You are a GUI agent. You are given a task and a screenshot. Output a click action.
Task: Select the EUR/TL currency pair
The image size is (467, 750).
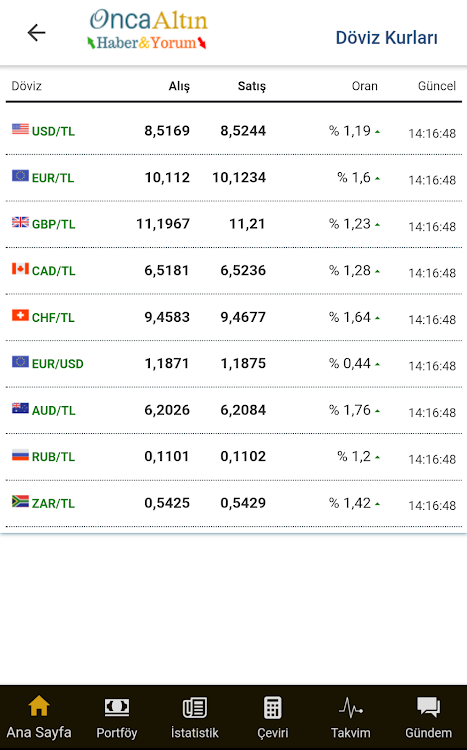[x=53, y=178]
